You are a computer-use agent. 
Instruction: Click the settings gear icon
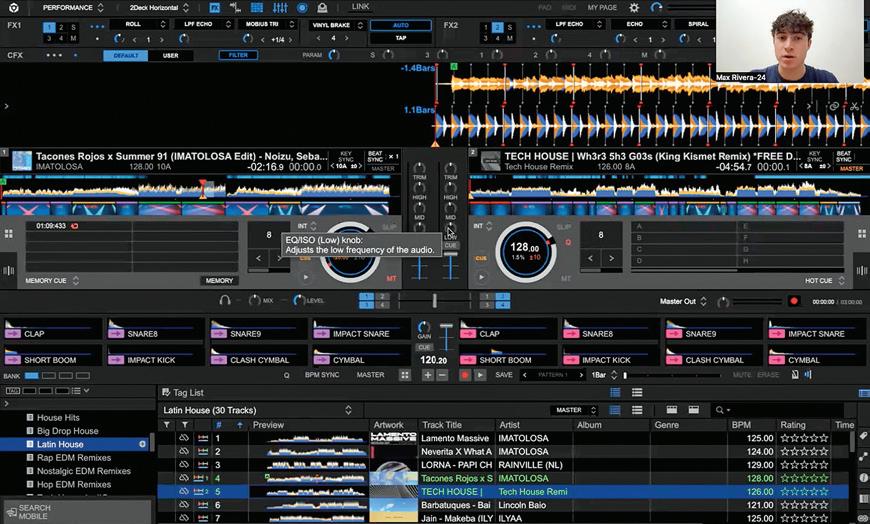pyautogui.click(x=633, y=7)
